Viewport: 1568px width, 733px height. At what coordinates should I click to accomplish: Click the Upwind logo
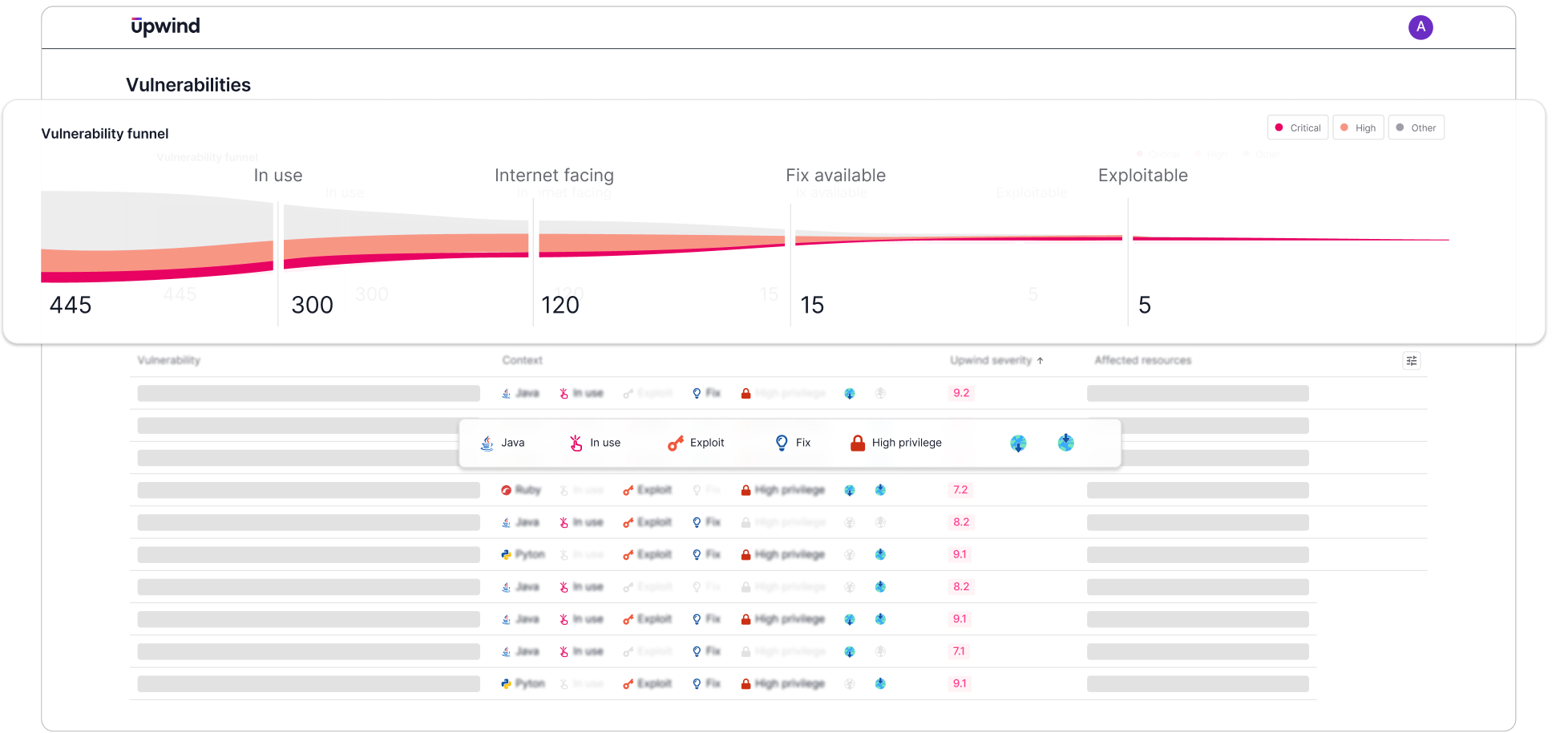pyautogui.click(x=164, y=26)
